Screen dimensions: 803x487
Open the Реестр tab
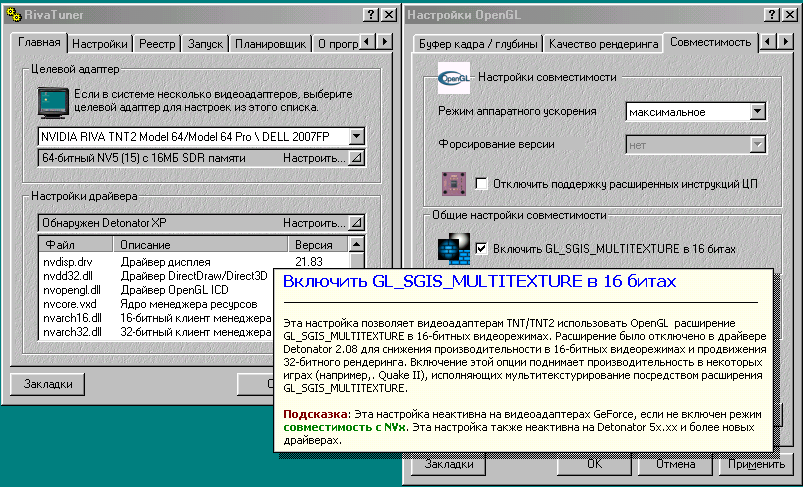157,44
